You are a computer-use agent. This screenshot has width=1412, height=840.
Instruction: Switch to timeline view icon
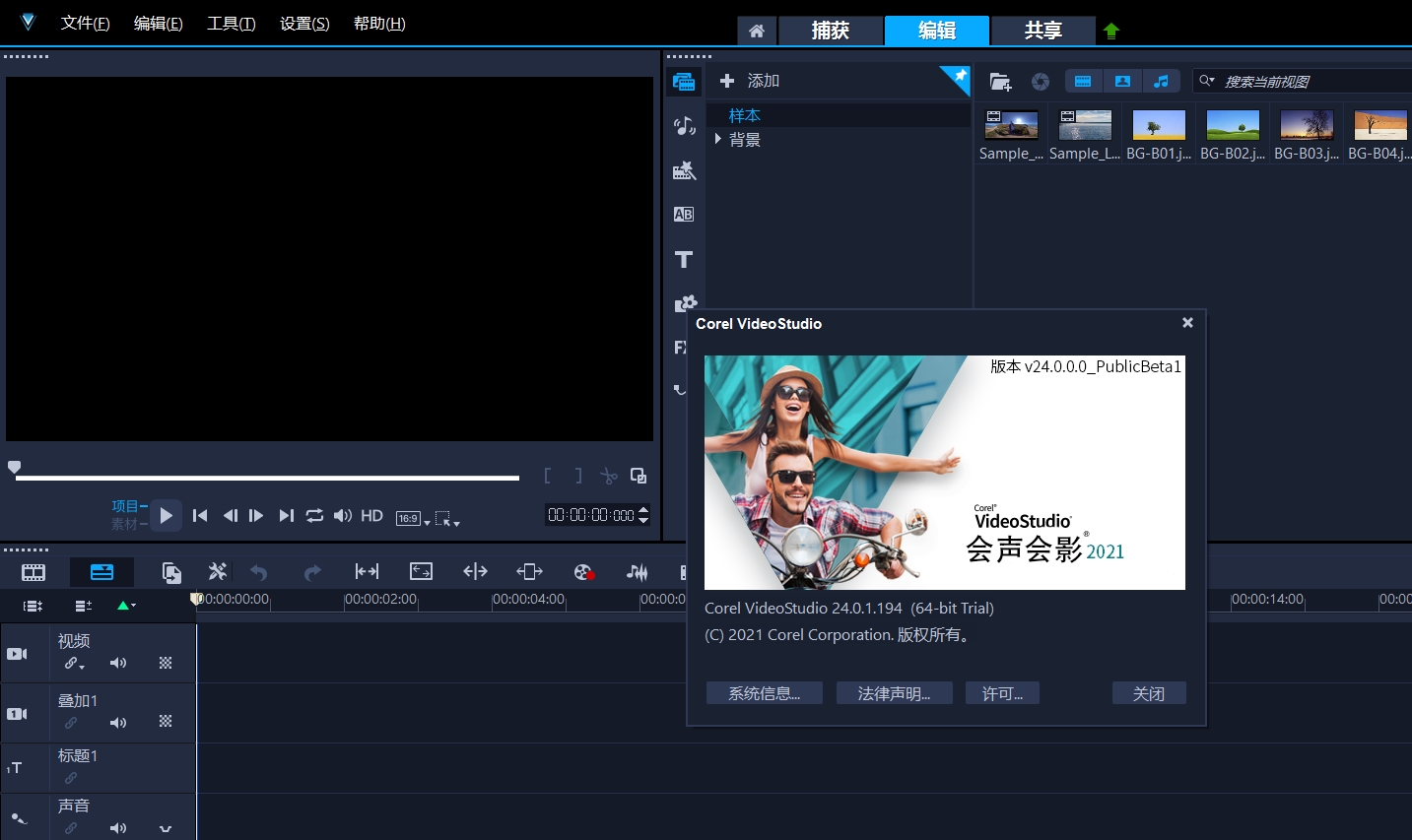tap(101, 572)
